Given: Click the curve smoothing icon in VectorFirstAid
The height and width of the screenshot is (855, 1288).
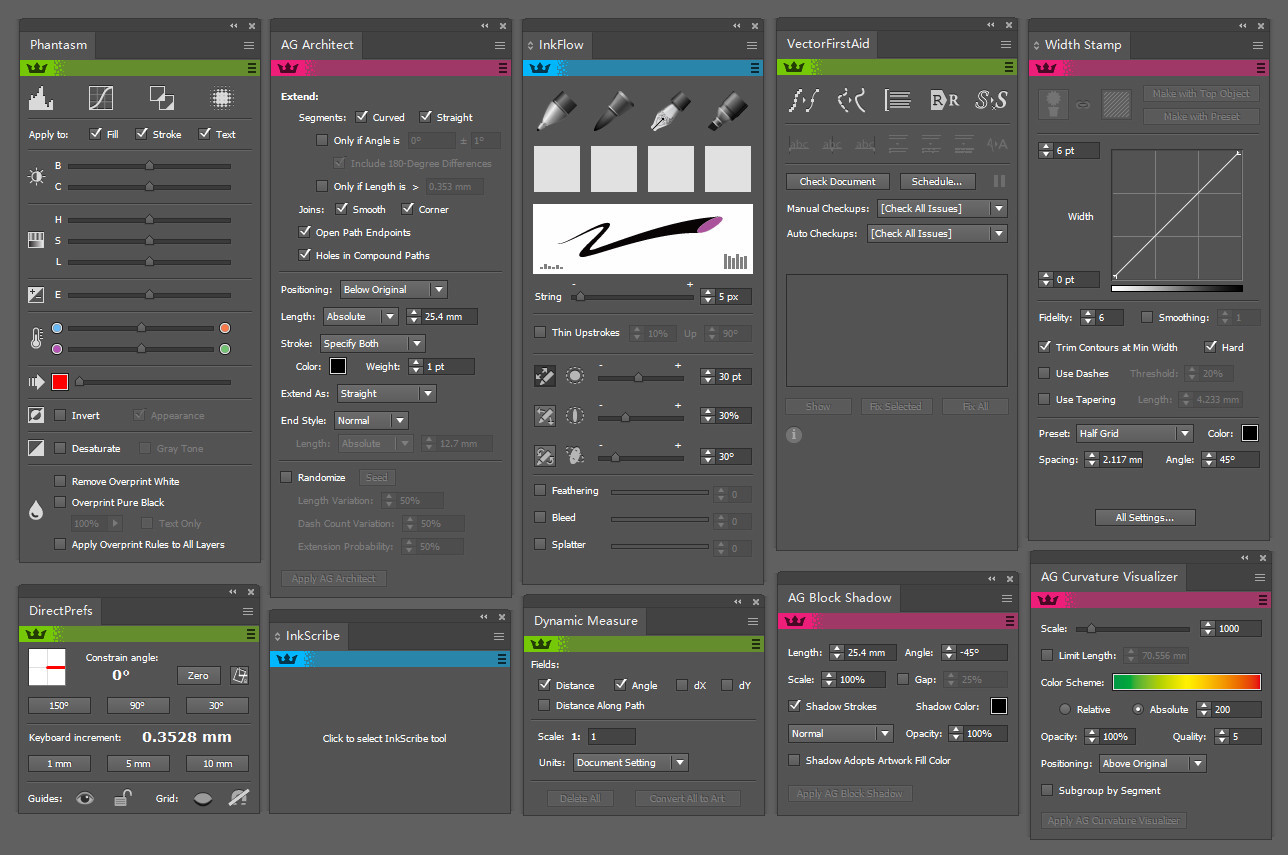Looking at the screenshot, I should point(851,99).
